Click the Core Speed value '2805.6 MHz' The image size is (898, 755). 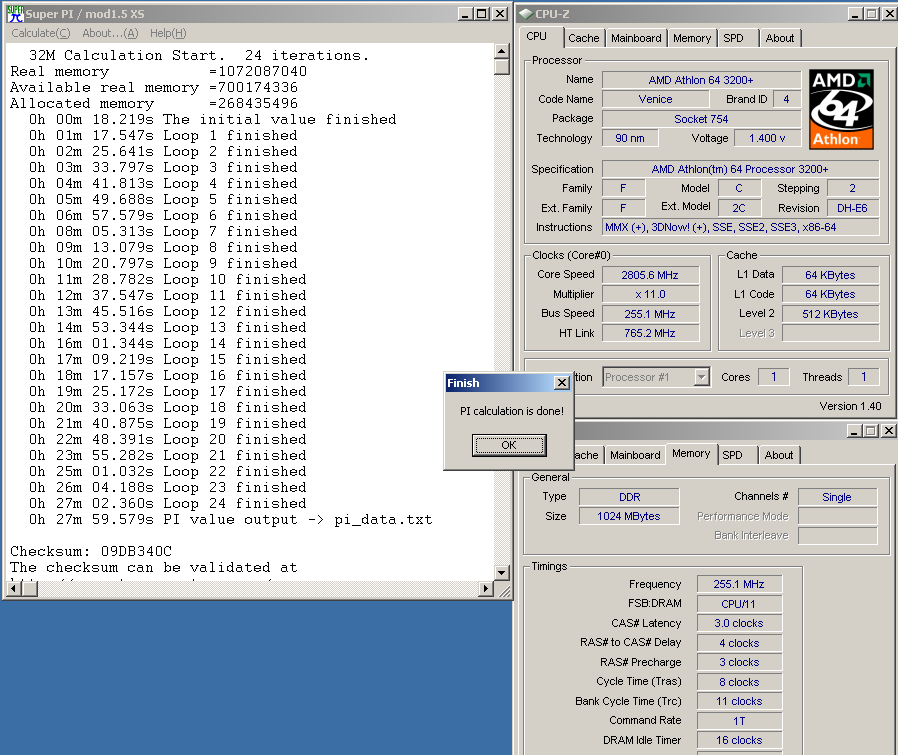(x=650, y=275)
